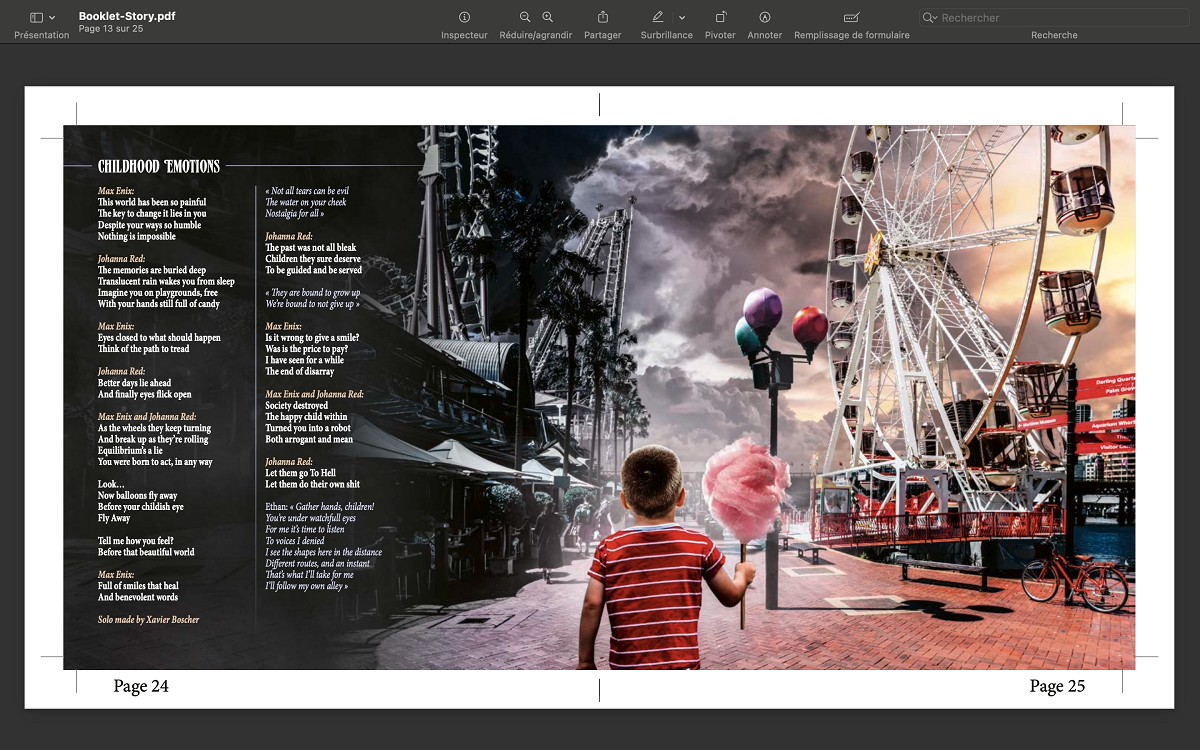Open the Inspecteur info panel
1200x750 pixels.
(464, 17)
